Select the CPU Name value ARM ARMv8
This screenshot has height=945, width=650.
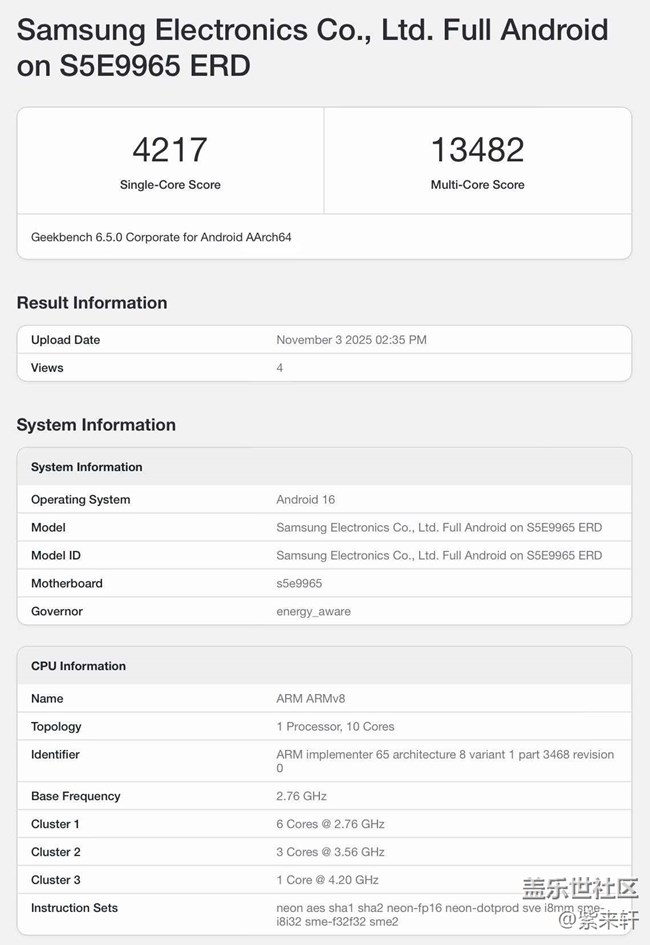[x=310, y=699]
